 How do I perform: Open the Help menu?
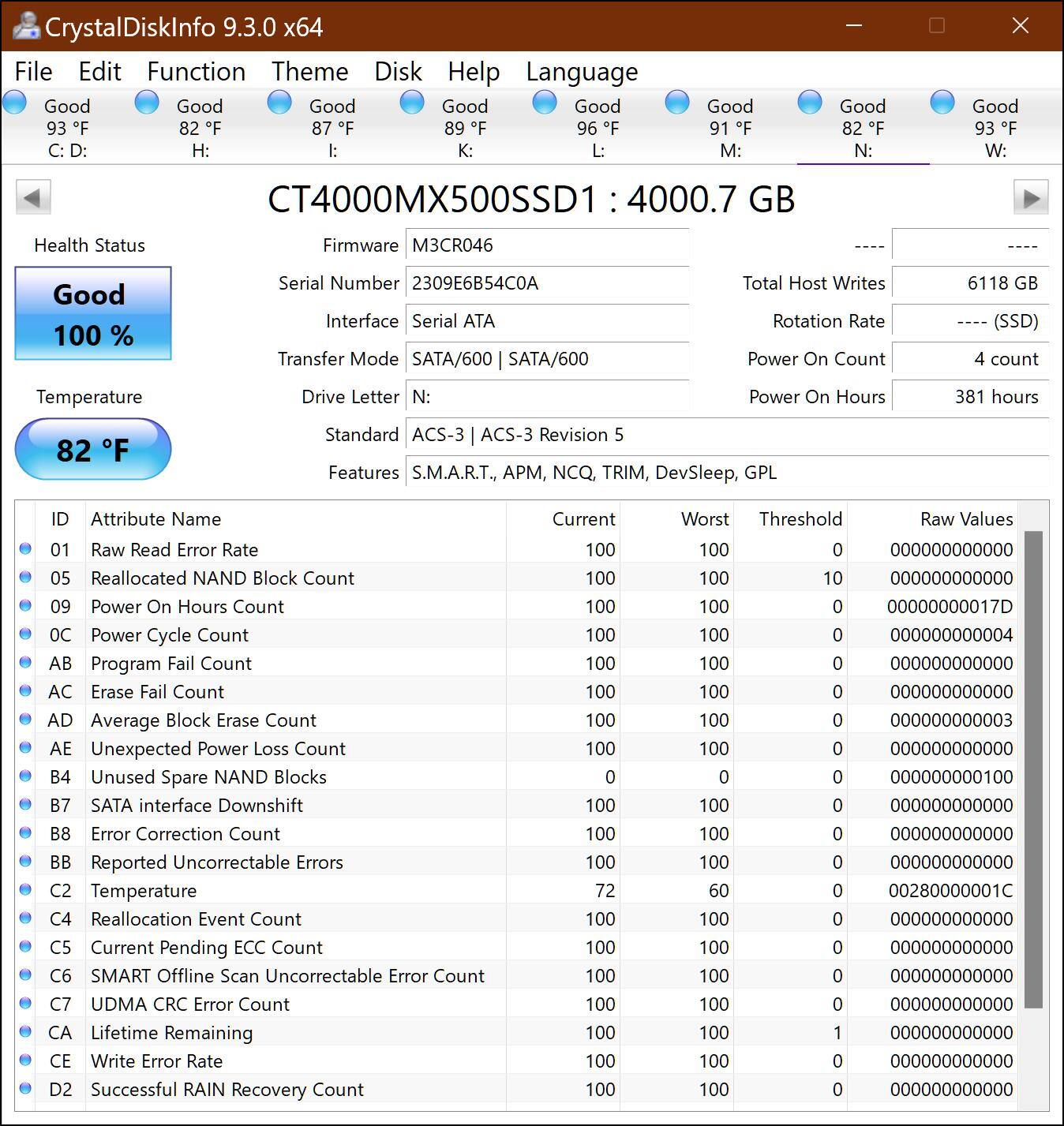click(x=473, y=71)
